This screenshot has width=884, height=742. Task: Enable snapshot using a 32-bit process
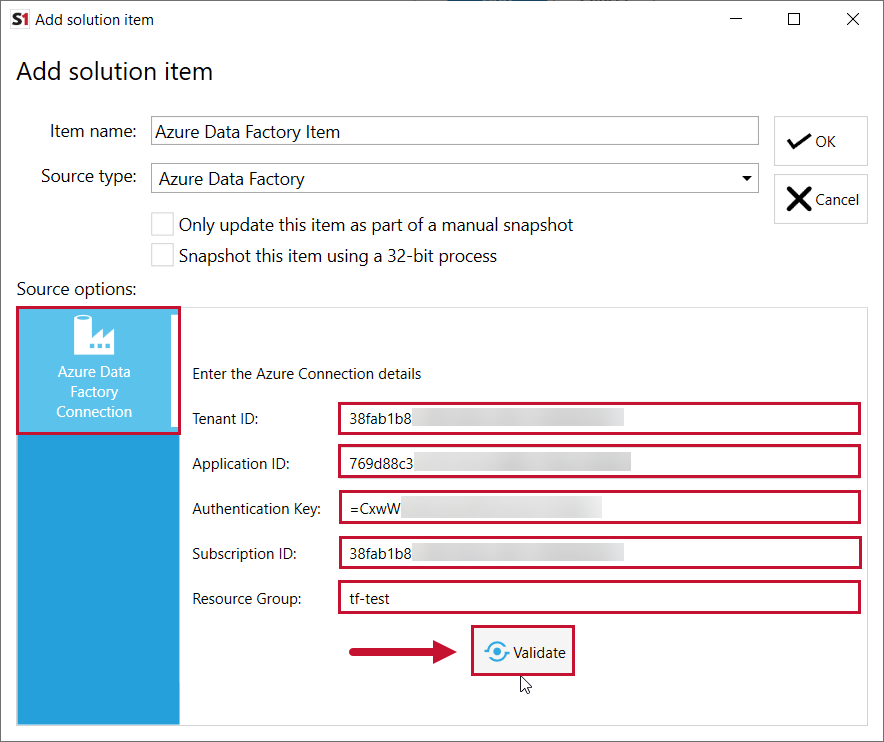(162, 255)
